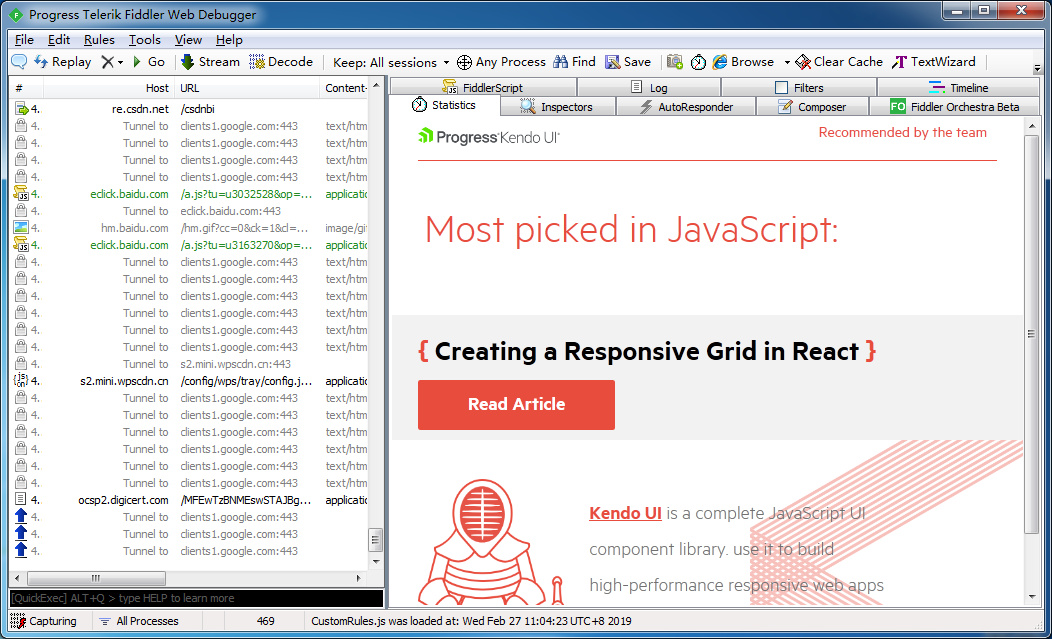Screen dimensions: 1052x639
Task: Switch to the FiddlerScript tab
Action: (x=483, y=87)
